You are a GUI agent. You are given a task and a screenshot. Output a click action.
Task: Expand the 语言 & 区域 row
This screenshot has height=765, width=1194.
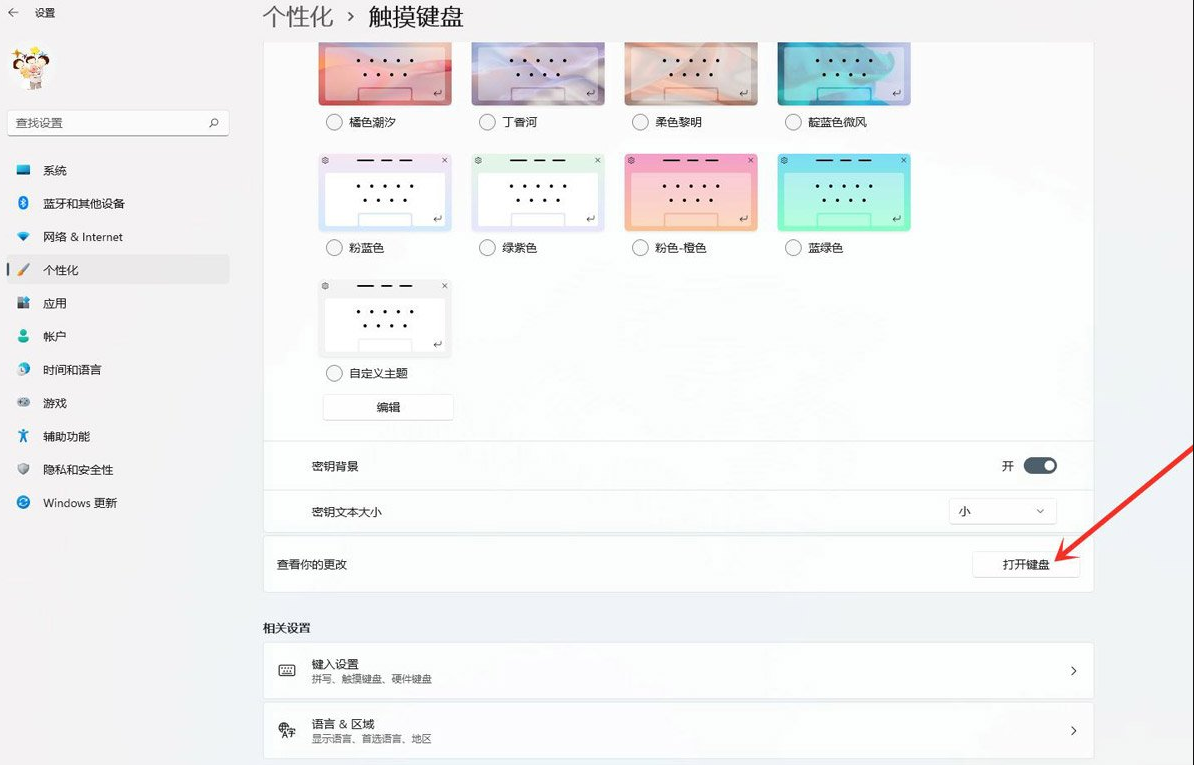tap(677, 730)
